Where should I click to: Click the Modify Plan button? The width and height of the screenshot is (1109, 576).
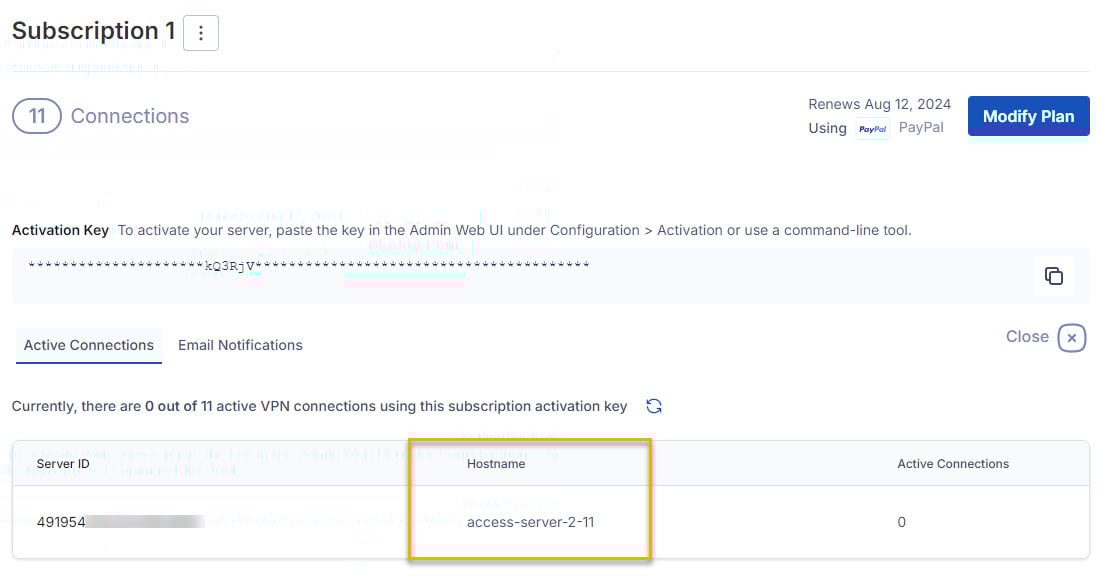point(1028,116)
